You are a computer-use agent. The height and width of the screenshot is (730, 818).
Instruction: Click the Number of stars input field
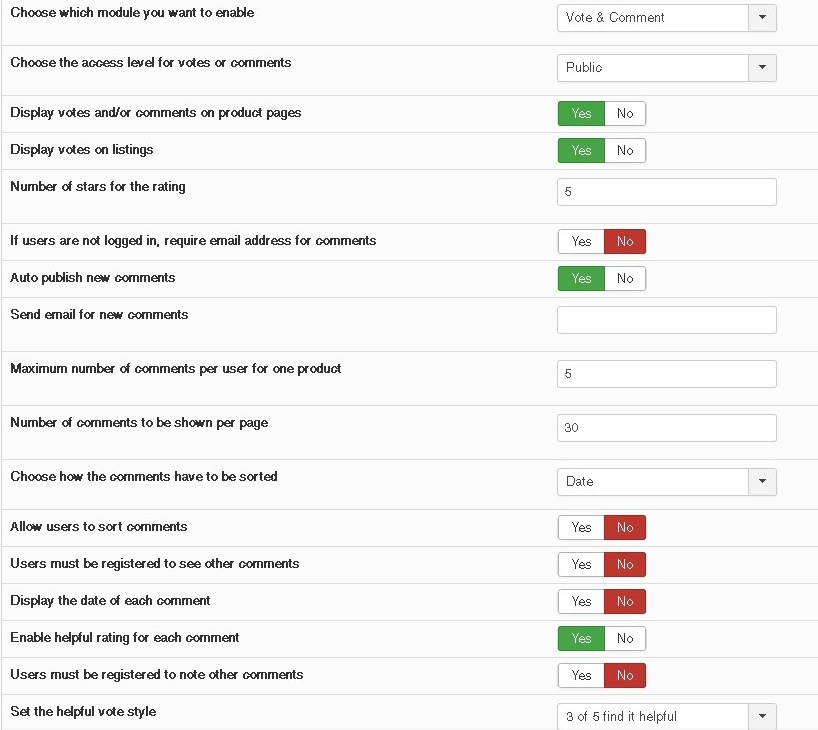pyautogui.click(x=666, y=192)
